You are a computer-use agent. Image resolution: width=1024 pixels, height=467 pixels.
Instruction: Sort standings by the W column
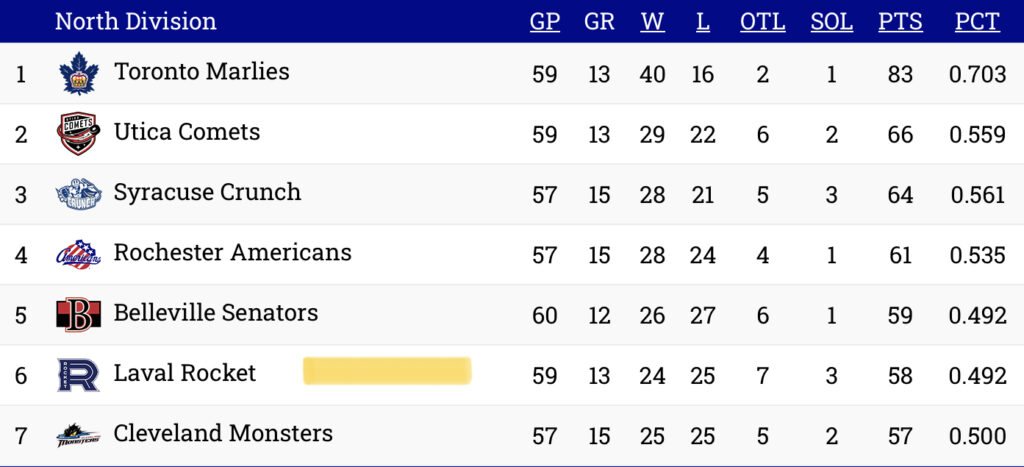[x=652, y=22]
